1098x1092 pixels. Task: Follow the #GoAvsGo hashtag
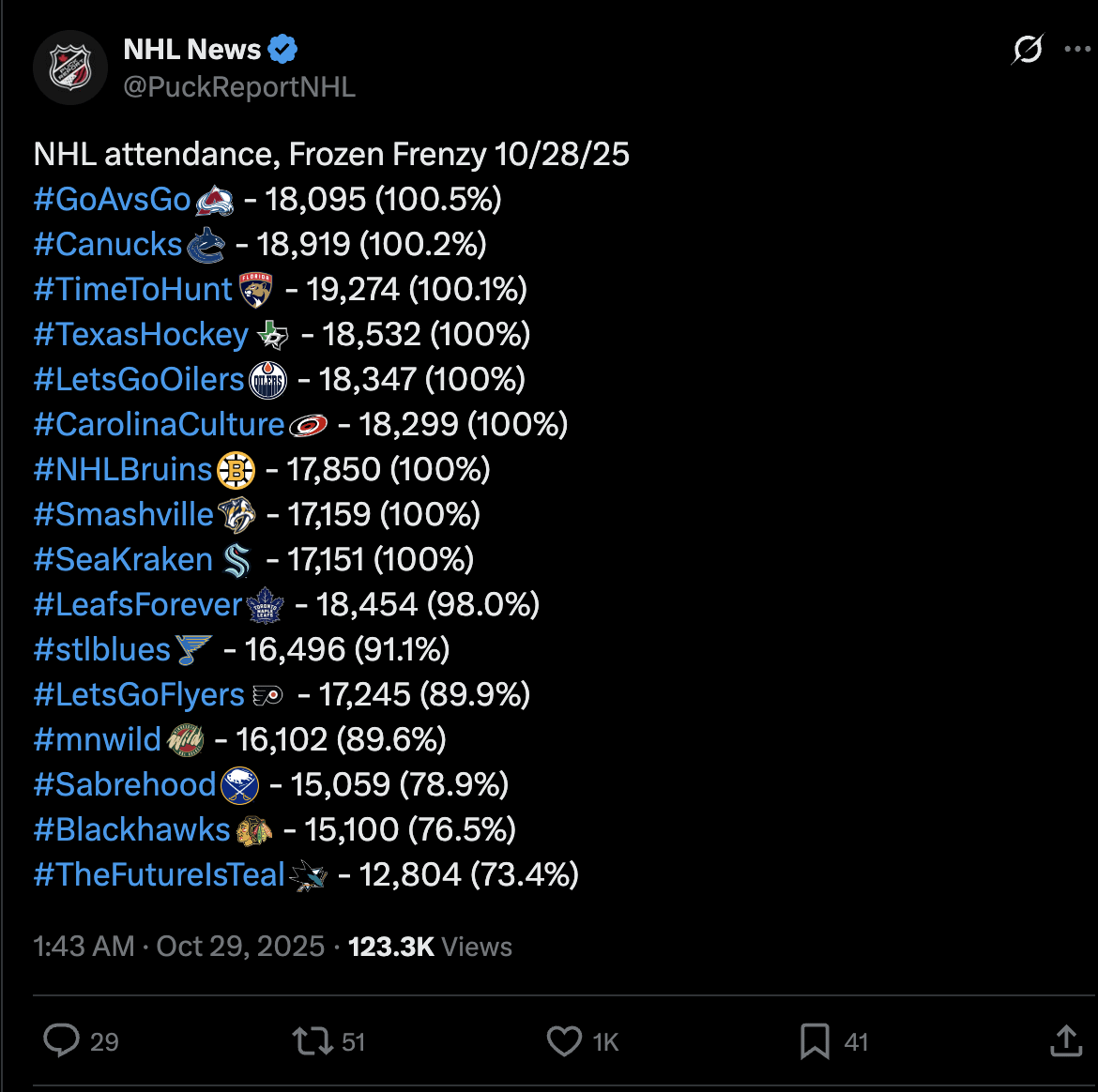click(x=113, y=200)
